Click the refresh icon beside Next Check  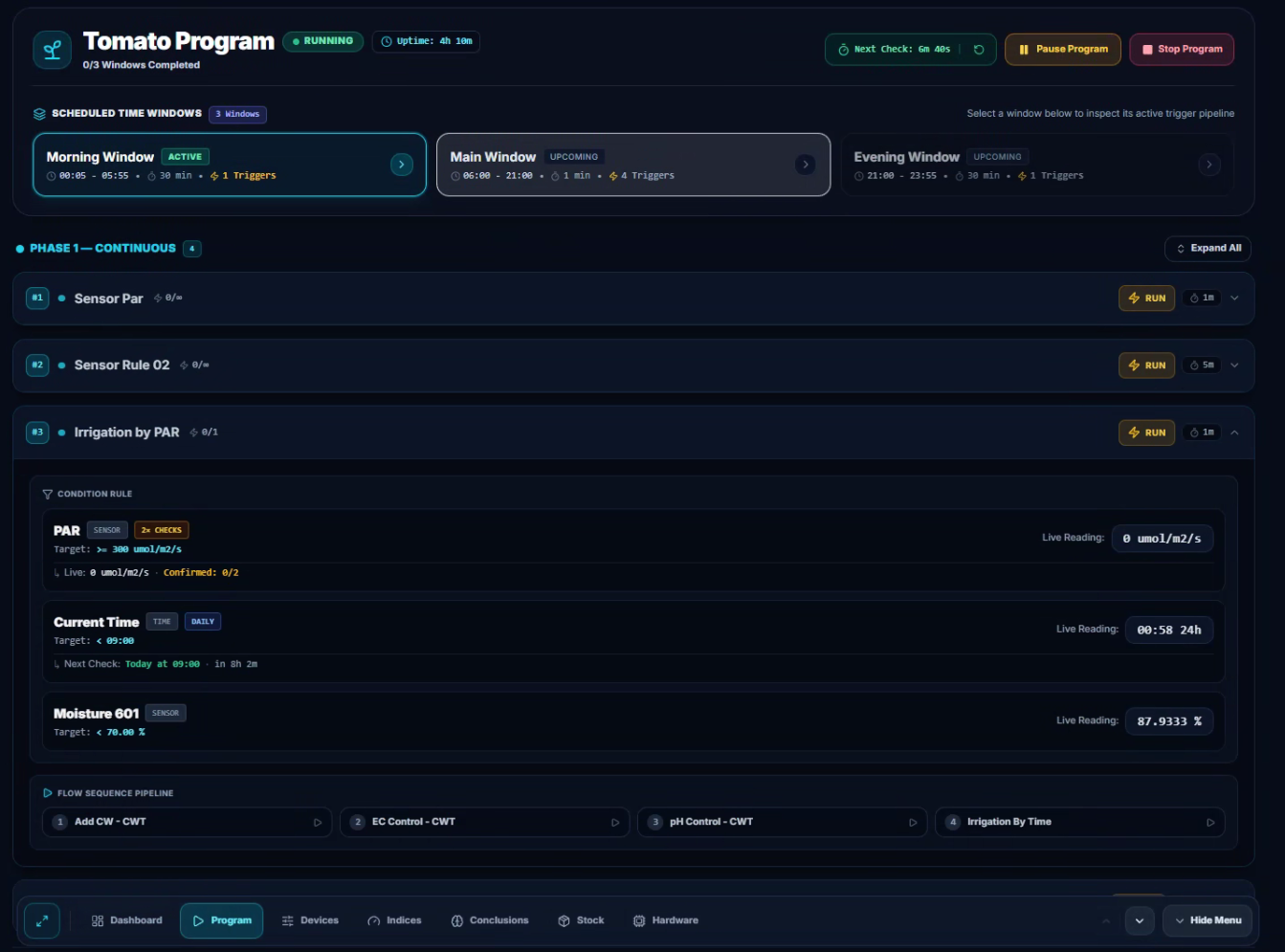coord(979,50)
